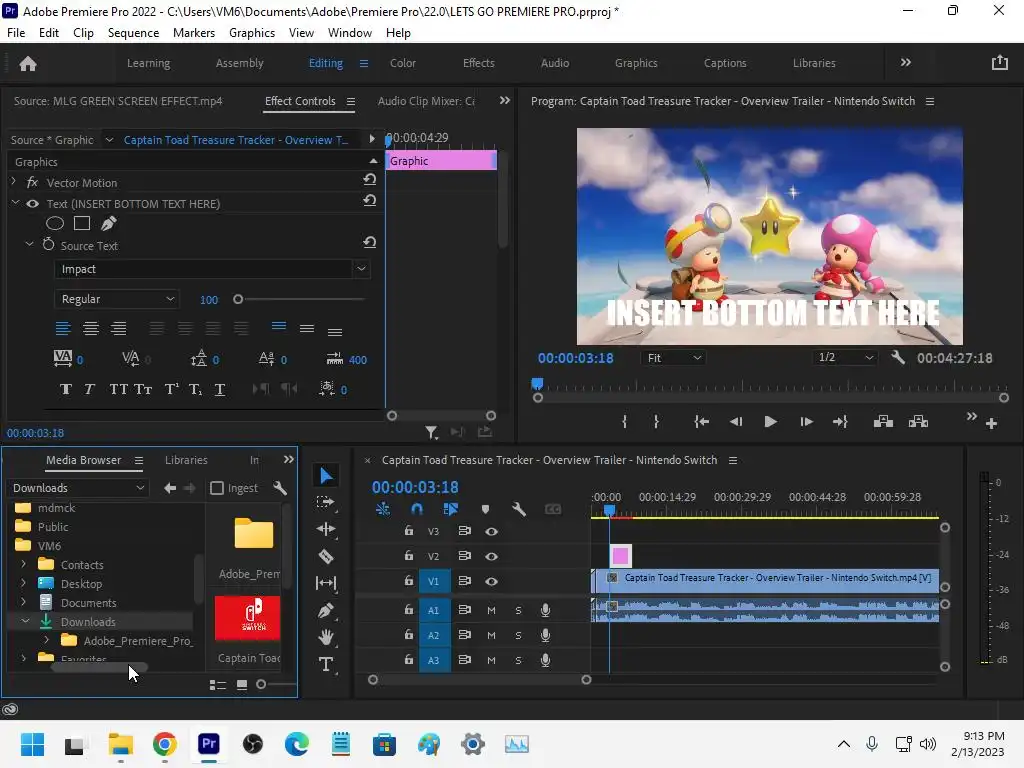Toggle Source Text animation stopwatch
This screenshot has width=1024, height=768.
48,244
